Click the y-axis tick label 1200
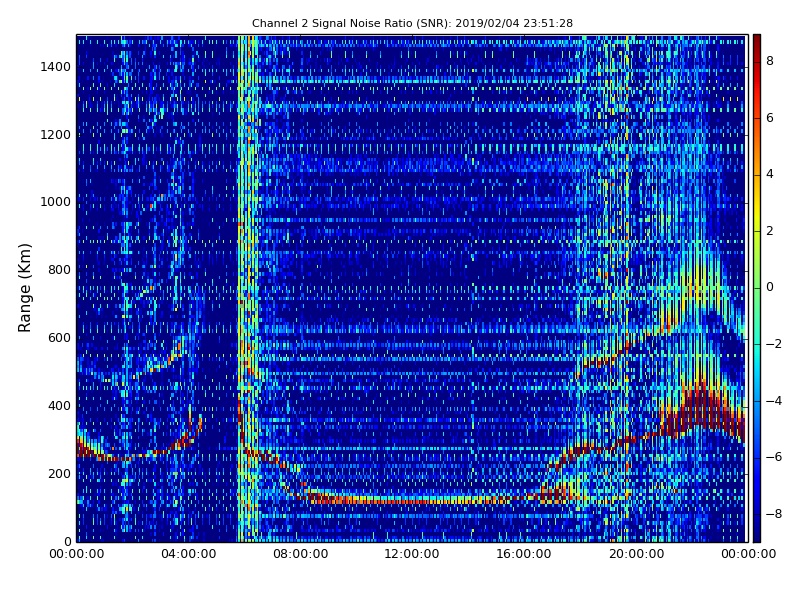This screenshot has width=800, height=600. point(55,135)
